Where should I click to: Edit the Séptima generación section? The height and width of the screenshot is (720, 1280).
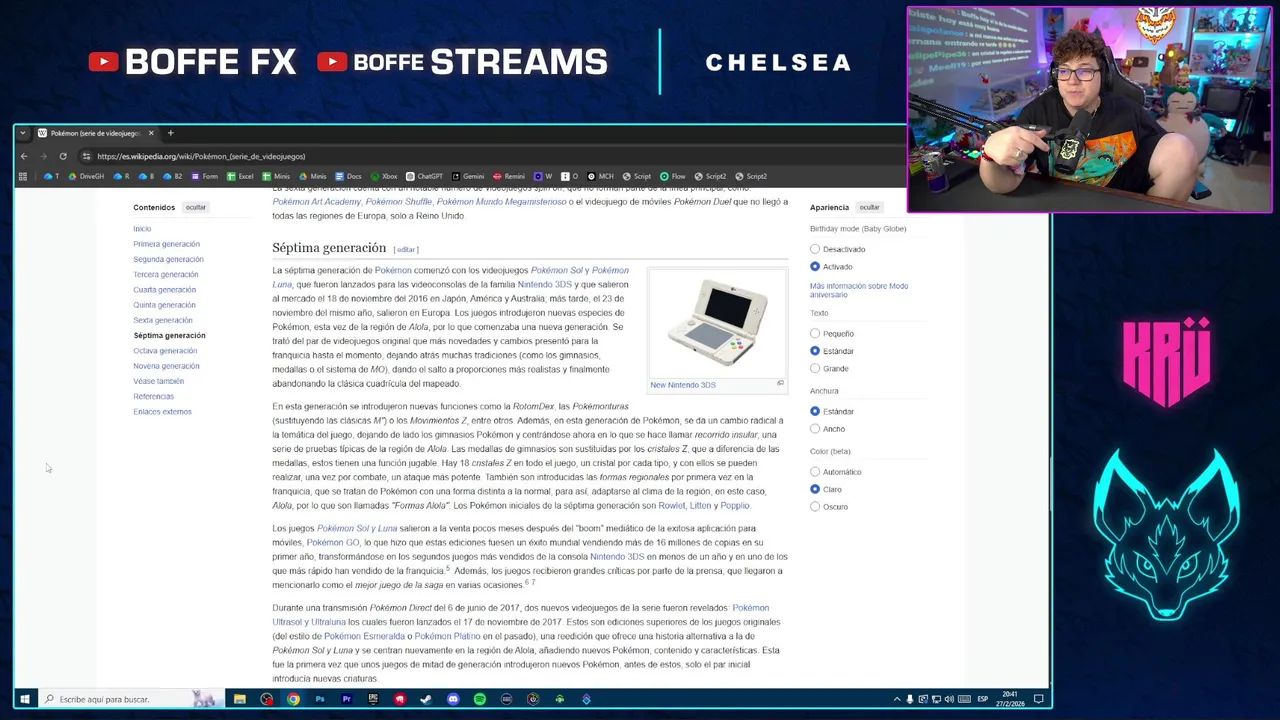click(x=405, y=249)
